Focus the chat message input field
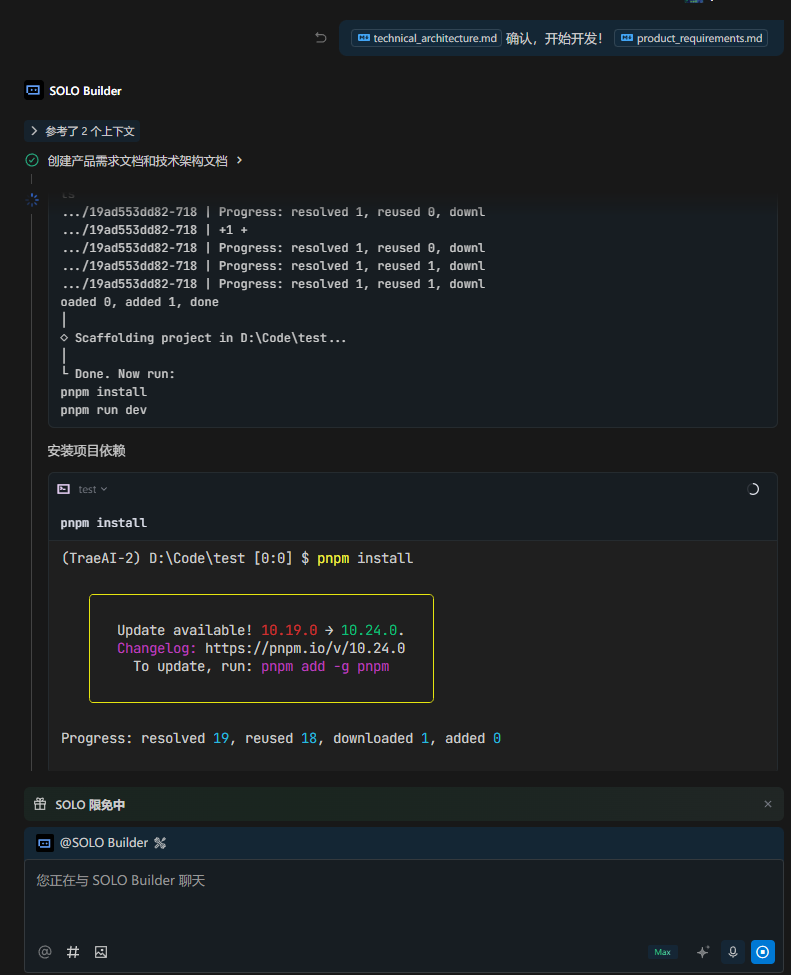This screenshot has width=791, height=975. point(400,895)
